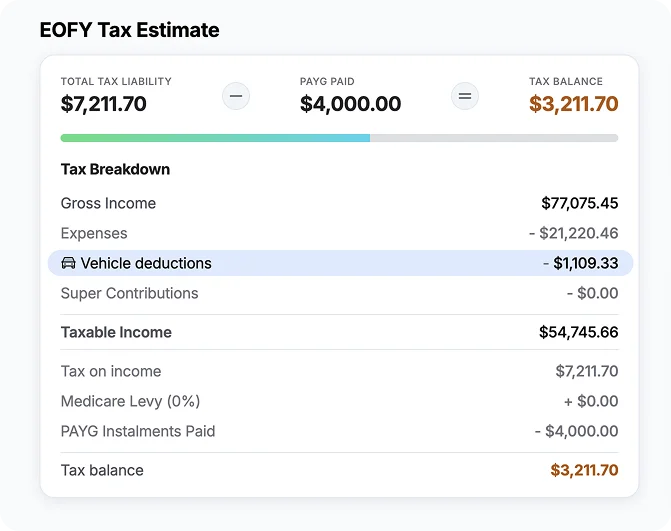671x531 pixels.
Task: Click the car icon beside Vehicle deductions
Action: 68,263
